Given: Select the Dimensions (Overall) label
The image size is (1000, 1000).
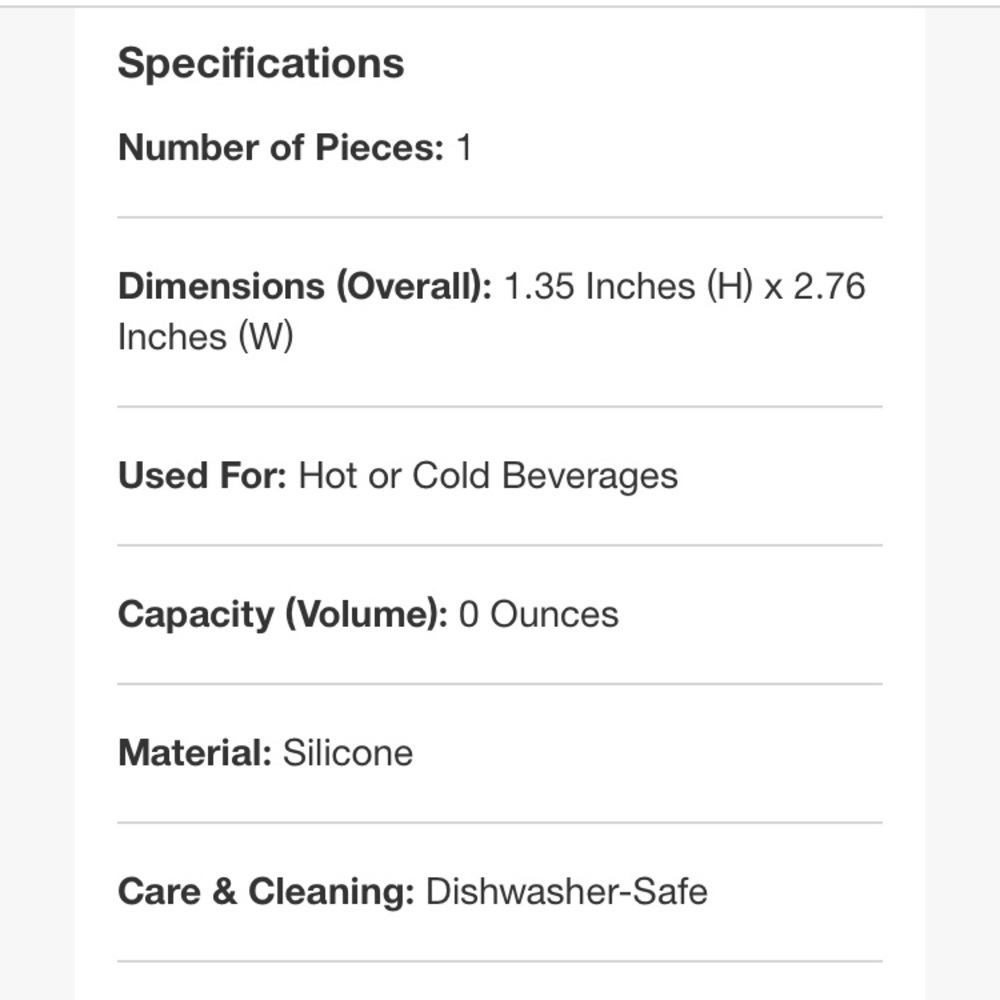Looking at the screenshot, I should coord(305,286).
